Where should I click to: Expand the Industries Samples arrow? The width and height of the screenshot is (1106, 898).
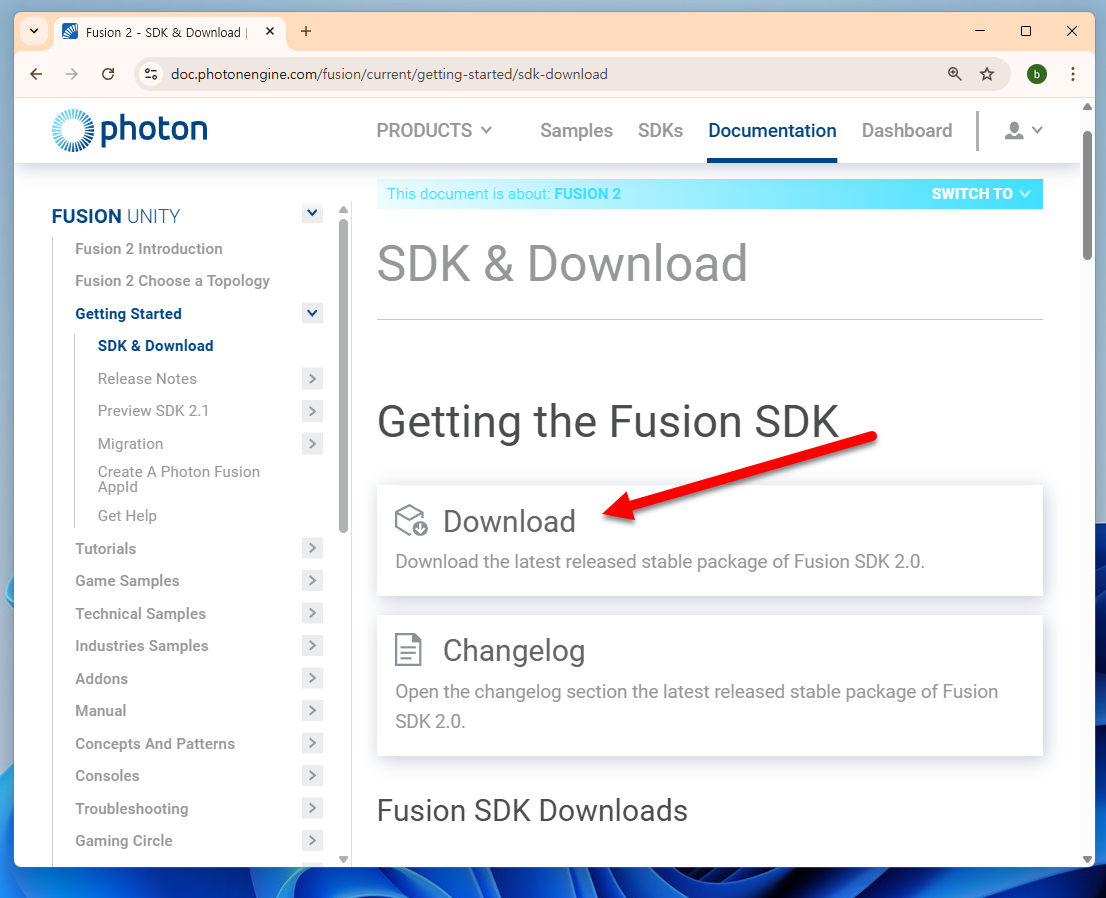tap(312, 645)
